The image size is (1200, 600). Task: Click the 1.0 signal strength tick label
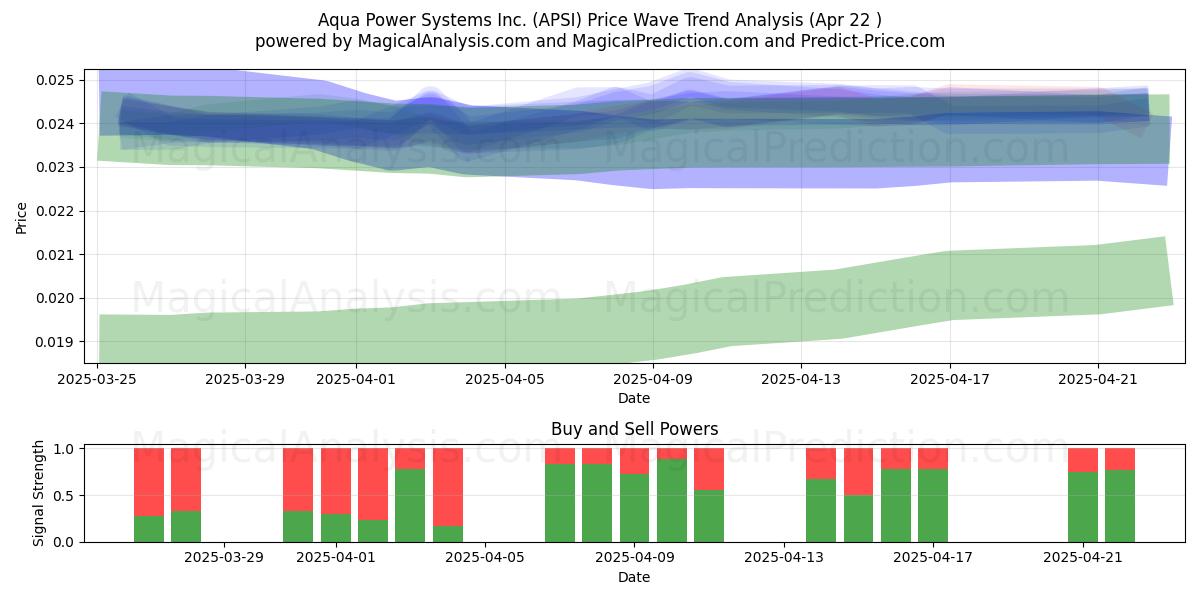coord(65,449)
